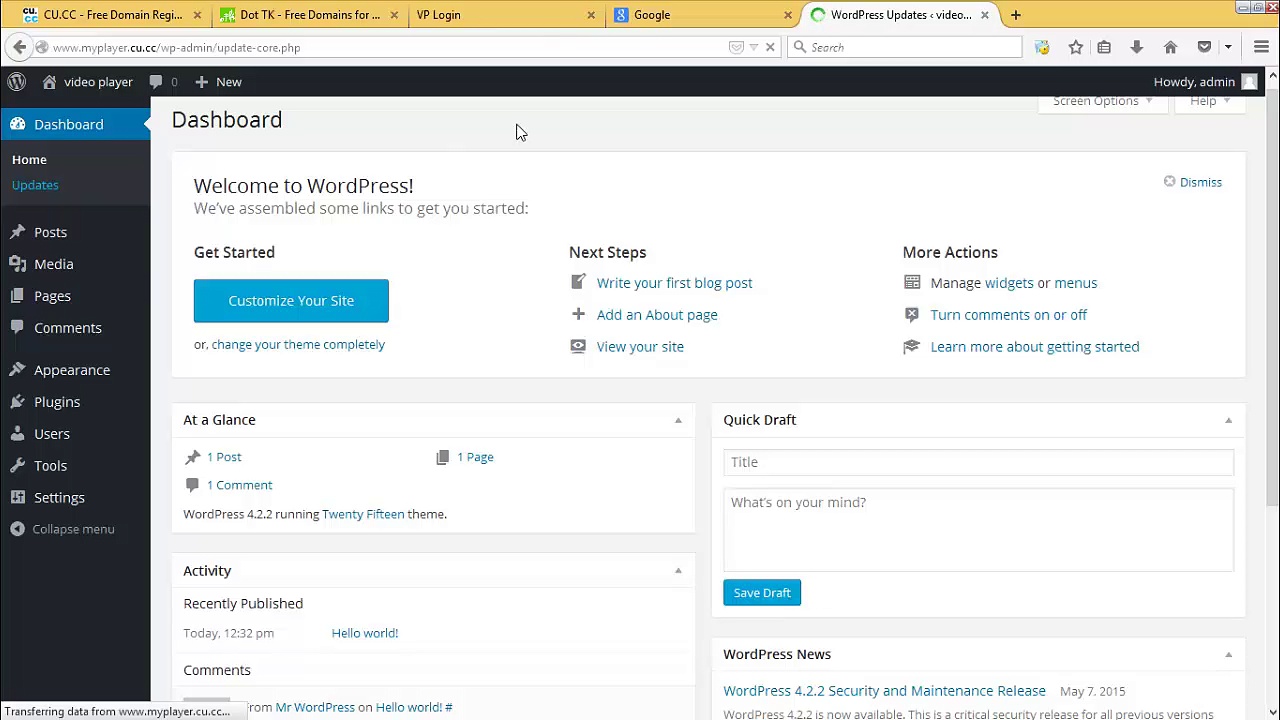The height and width of the screenshot is (720, 1280).
Task: Collapse the Quick Draft widget
Action: pyautogui.click(x=1228, y=420)
